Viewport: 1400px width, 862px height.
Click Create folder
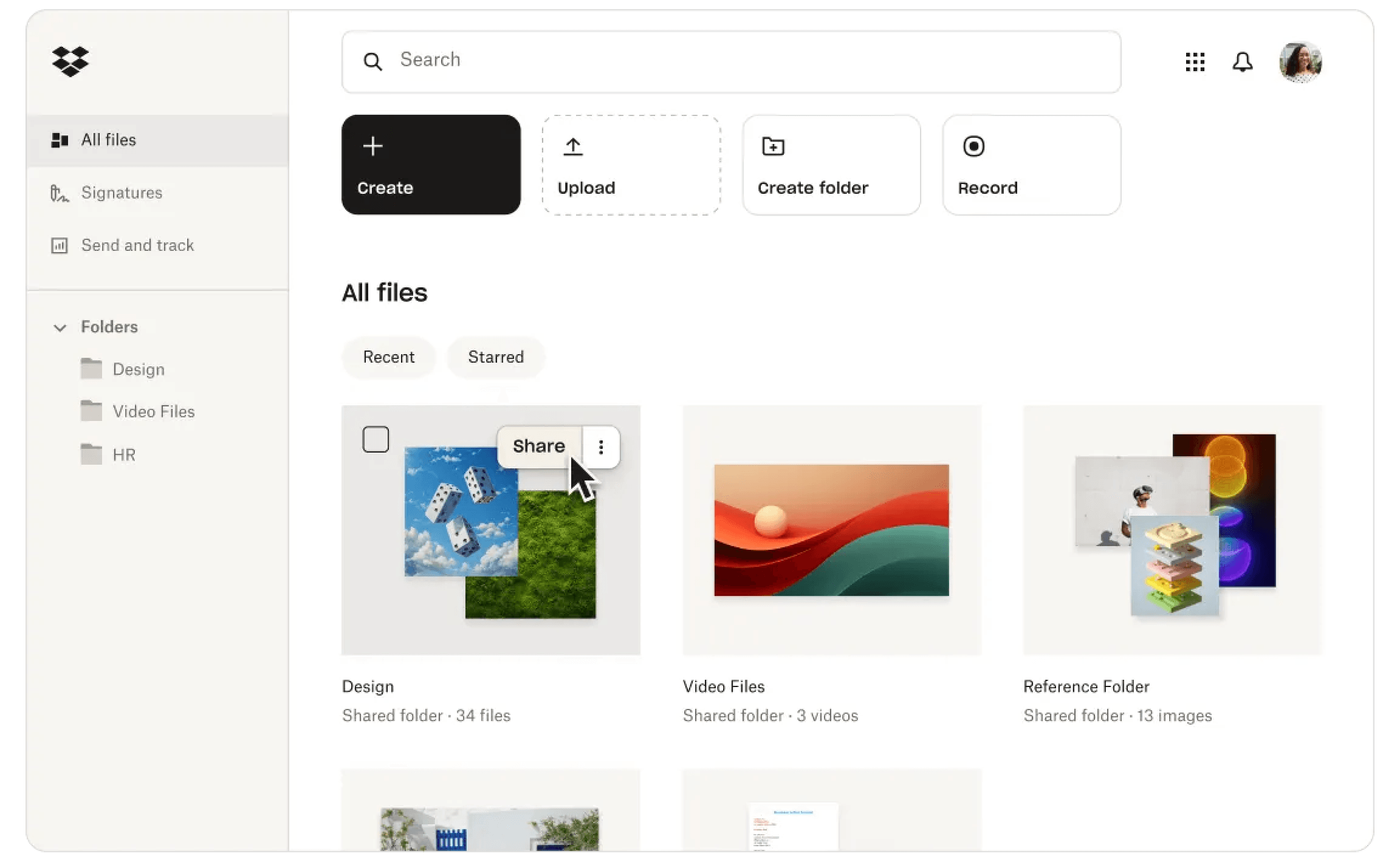pos(831,165)
